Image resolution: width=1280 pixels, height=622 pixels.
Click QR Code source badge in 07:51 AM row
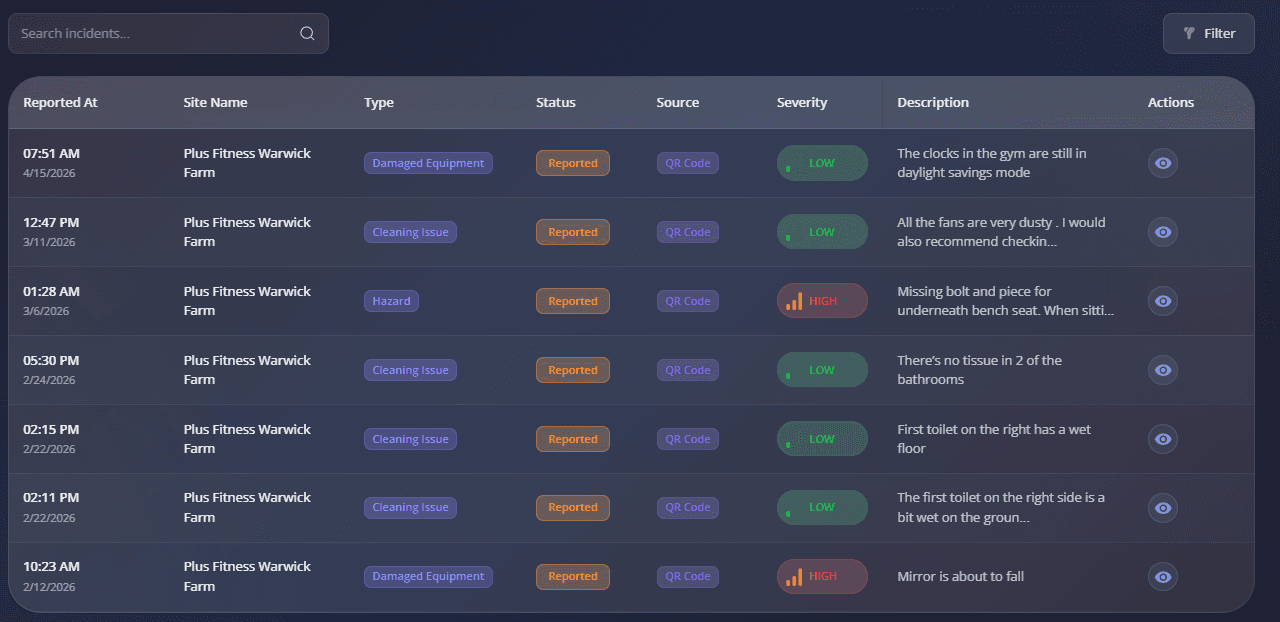click(x=688, y=163)
